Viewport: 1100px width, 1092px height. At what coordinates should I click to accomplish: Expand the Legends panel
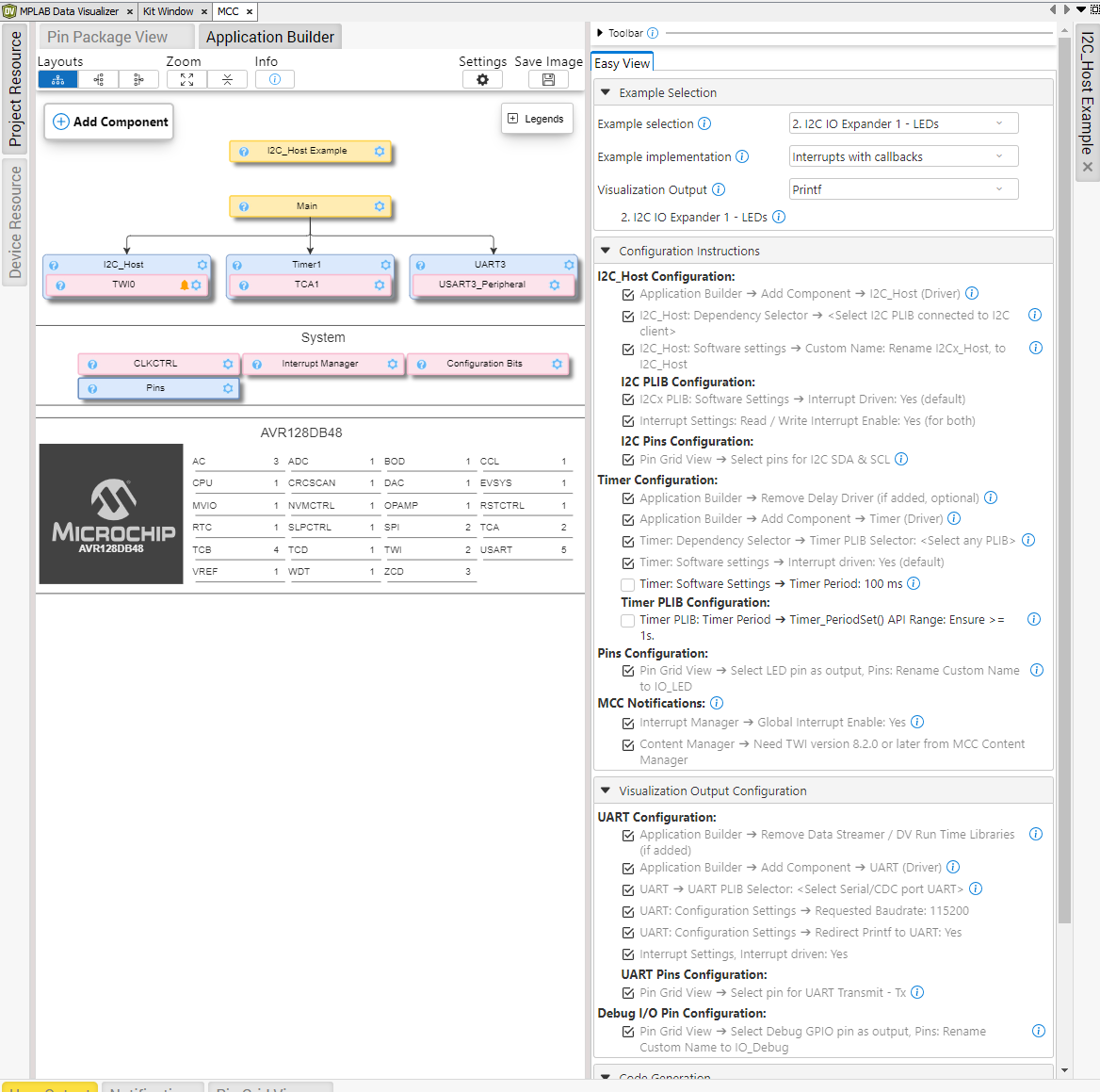click(537, 119)
